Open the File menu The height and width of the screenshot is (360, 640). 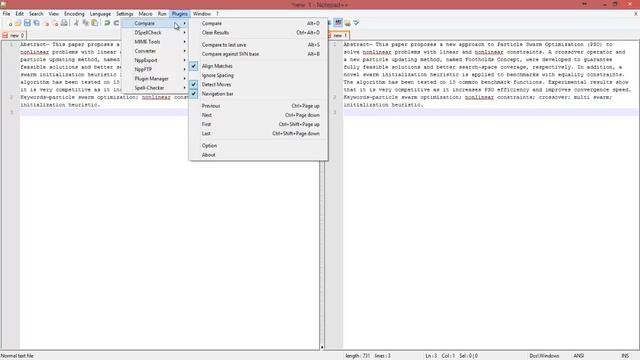[x=6, y=14]
